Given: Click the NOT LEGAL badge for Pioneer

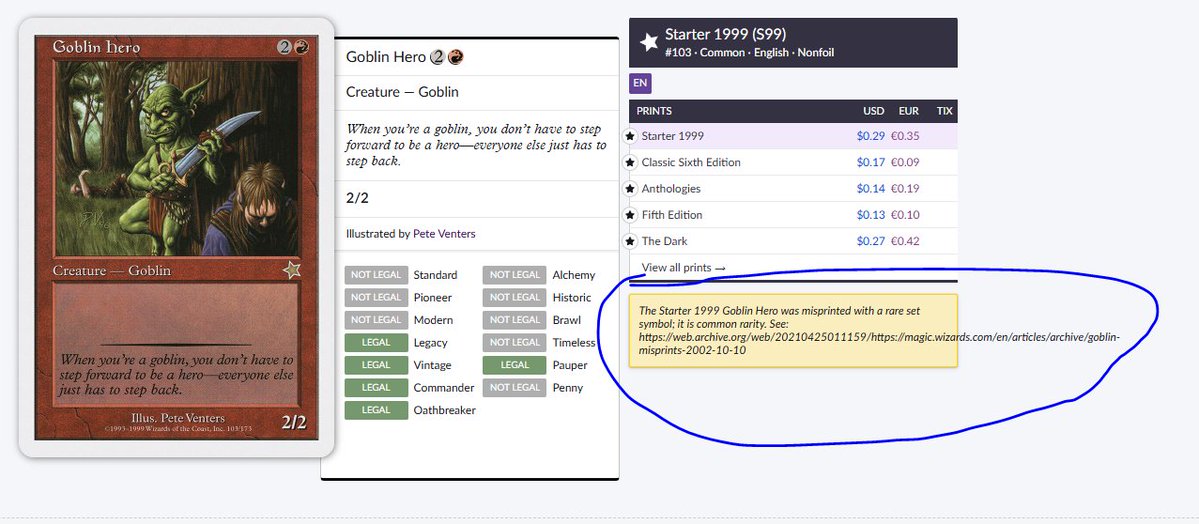Looking at the screenshot, I should point(375,298).
